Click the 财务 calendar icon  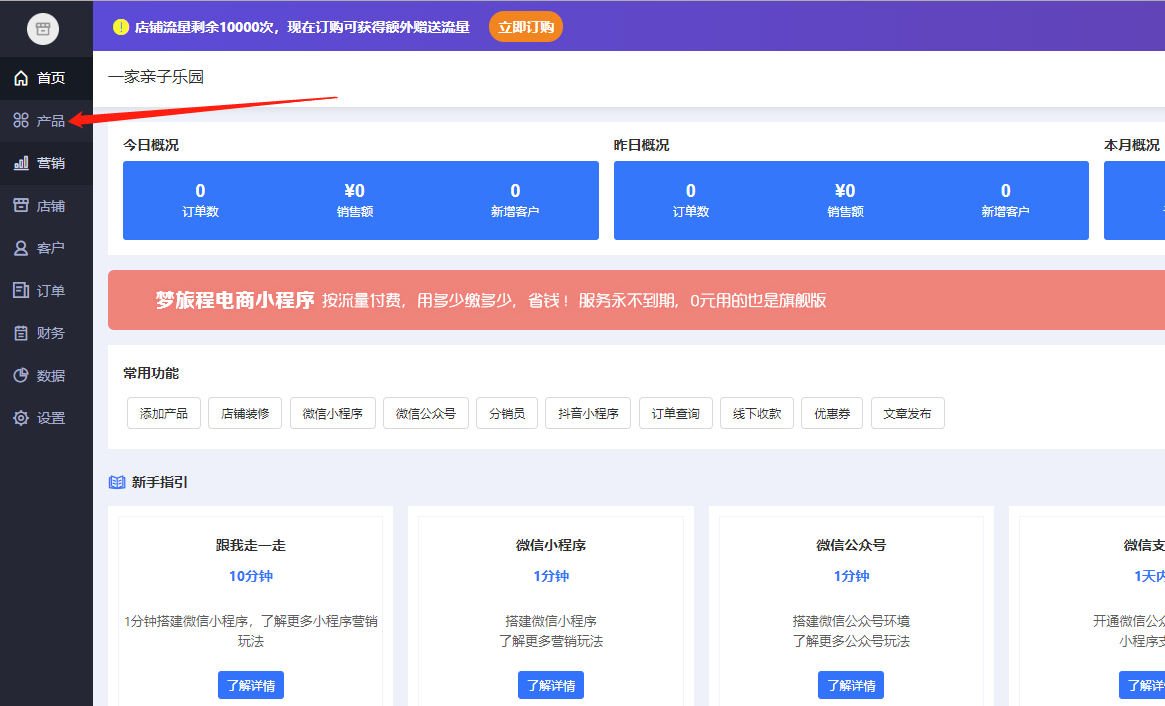(21, 333)
